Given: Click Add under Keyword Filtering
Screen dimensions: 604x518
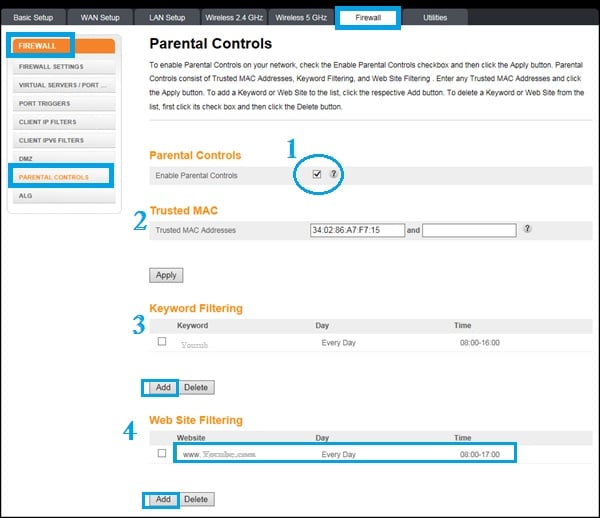Looking at the screenshot, I should 163,387.
